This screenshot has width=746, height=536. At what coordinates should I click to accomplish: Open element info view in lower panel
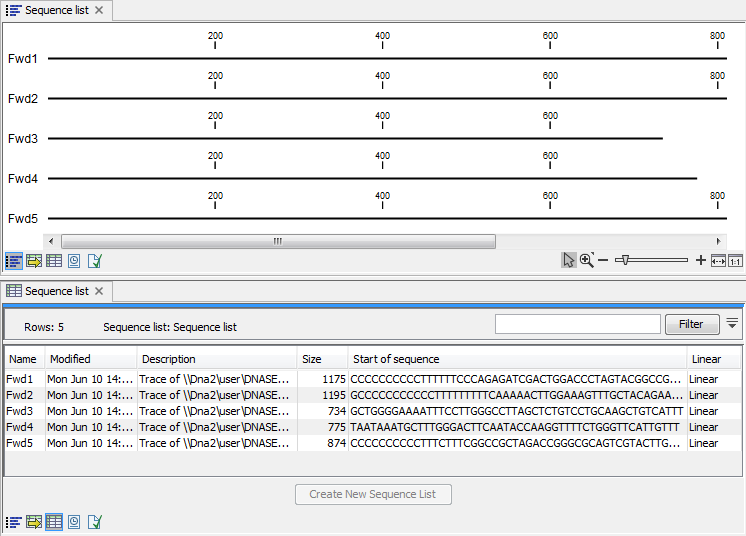pos(94,521)
